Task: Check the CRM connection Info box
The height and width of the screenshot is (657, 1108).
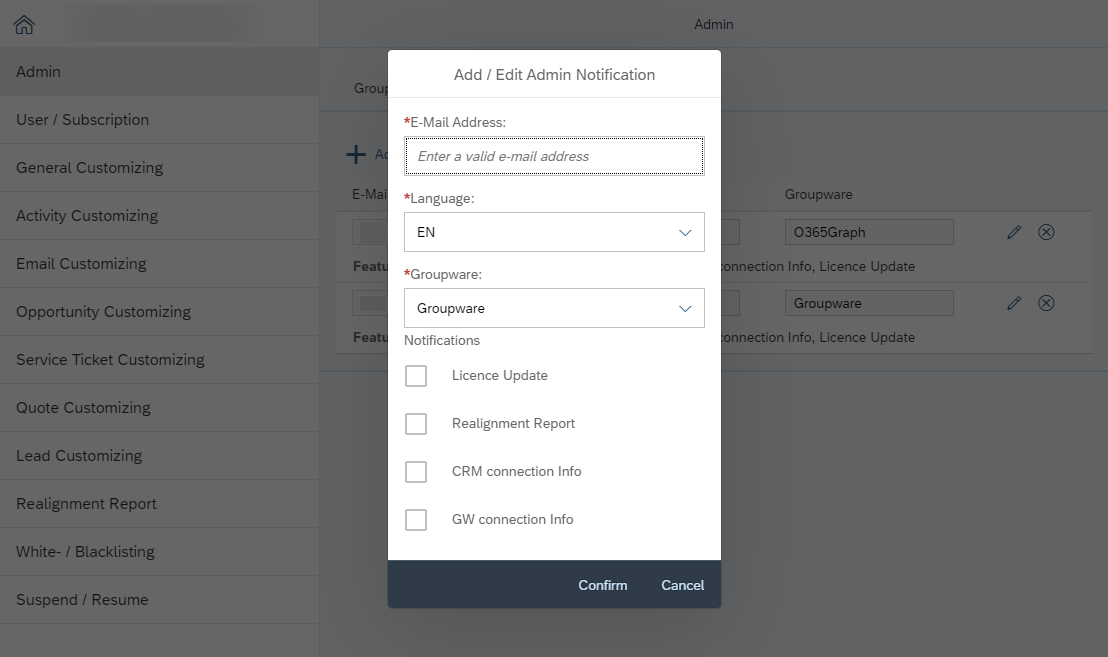Action: [x=416, y=472]
